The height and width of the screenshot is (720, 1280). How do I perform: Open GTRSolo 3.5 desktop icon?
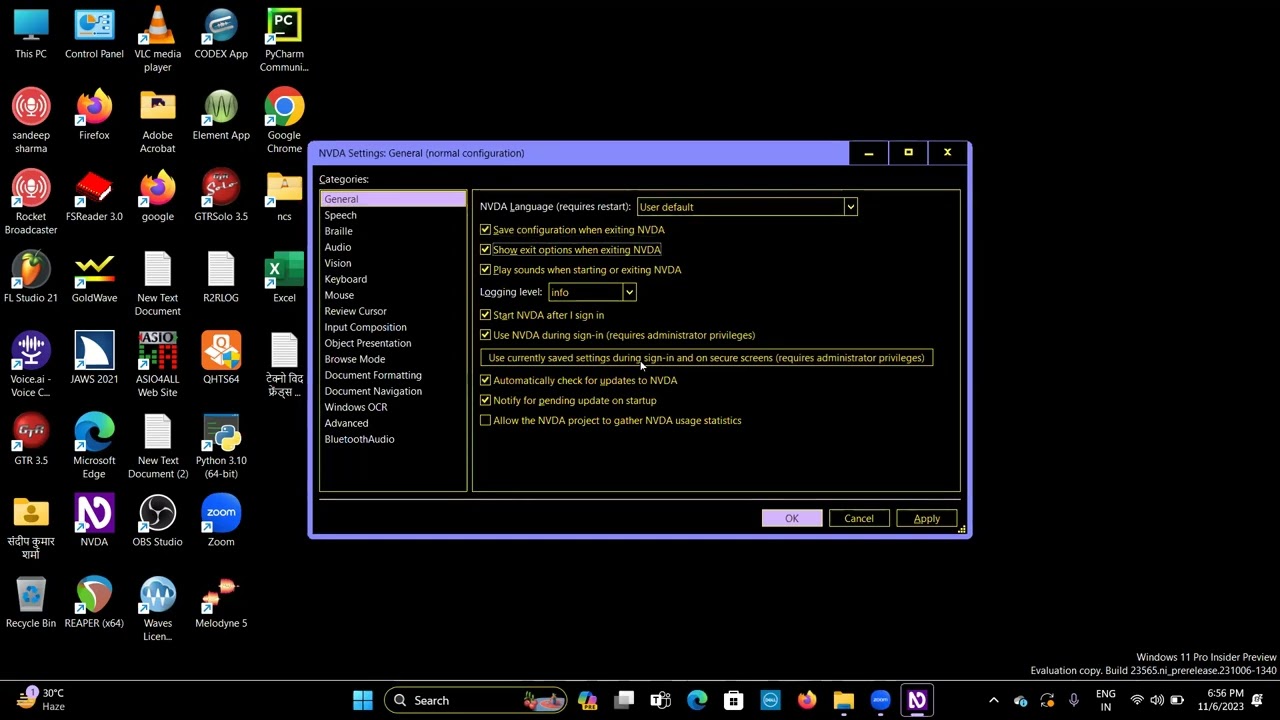point(221,196)
